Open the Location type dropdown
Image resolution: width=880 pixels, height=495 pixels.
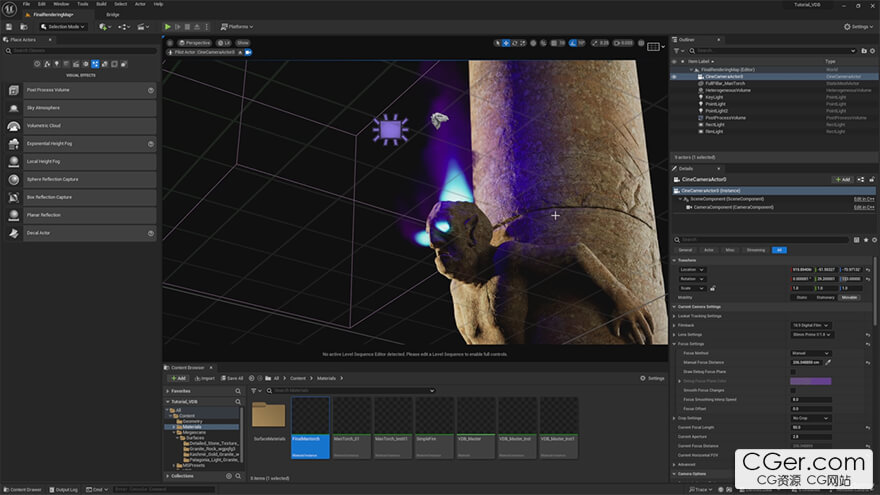691,269
